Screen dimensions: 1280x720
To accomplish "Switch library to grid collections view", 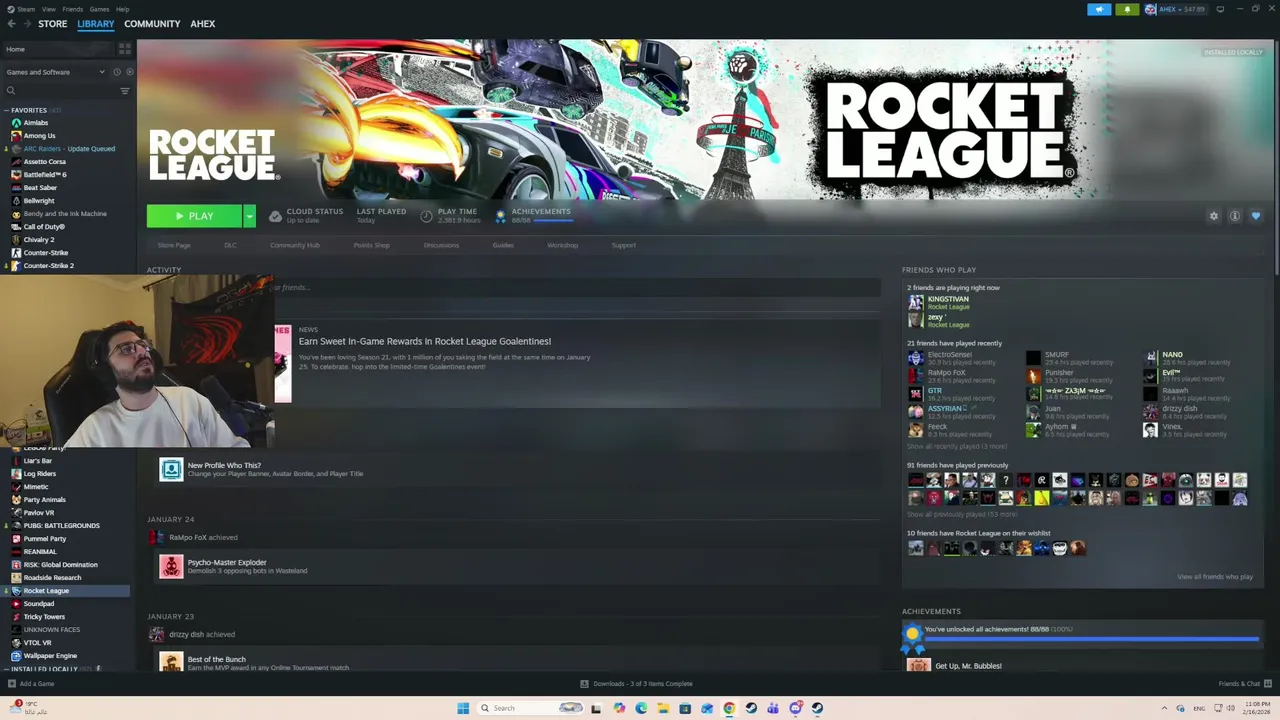I will coord(125,48).
